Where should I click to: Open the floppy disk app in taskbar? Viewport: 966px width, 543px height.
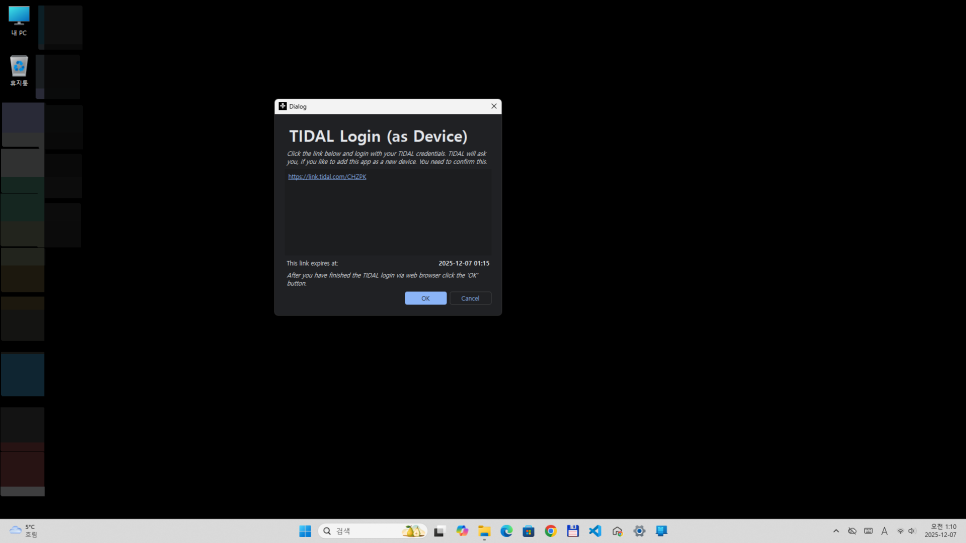tap(573, 531)
